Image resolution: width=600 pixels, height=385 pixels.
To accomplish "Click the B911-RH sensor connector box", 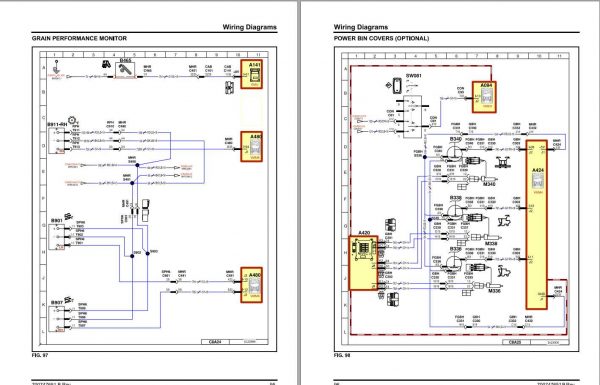I will pos(57,141).
